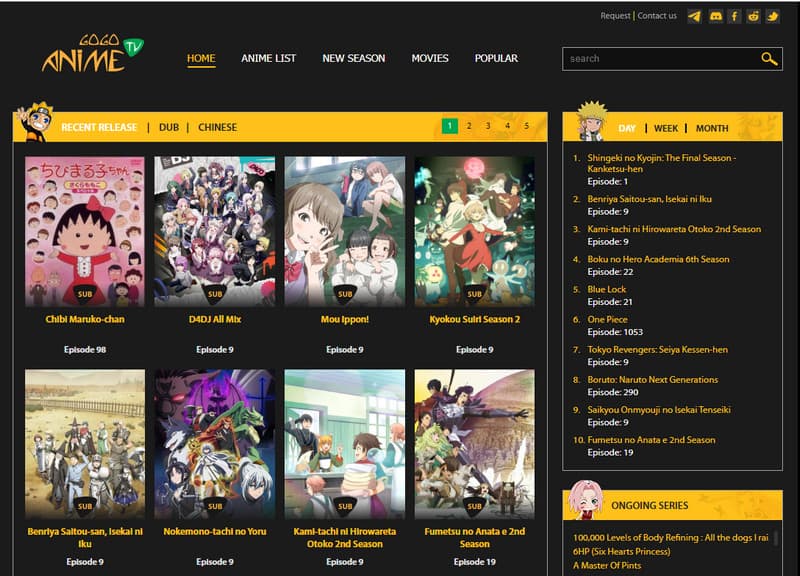
Task: Select the RECENT RELEASE tab
Action: point(99,127)
